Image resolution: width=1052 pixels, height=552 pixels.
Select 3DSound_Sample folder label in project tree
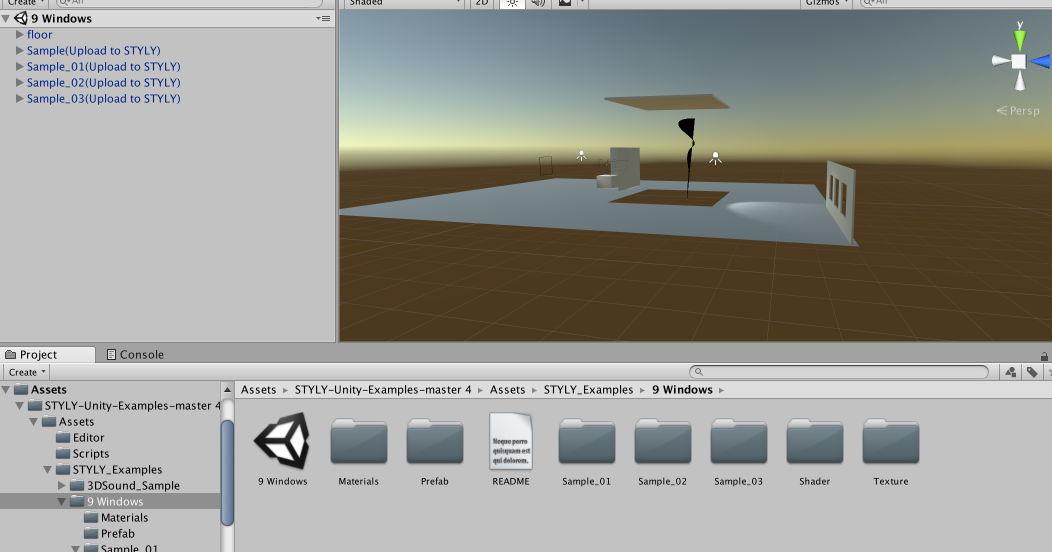tap(134, 486)
